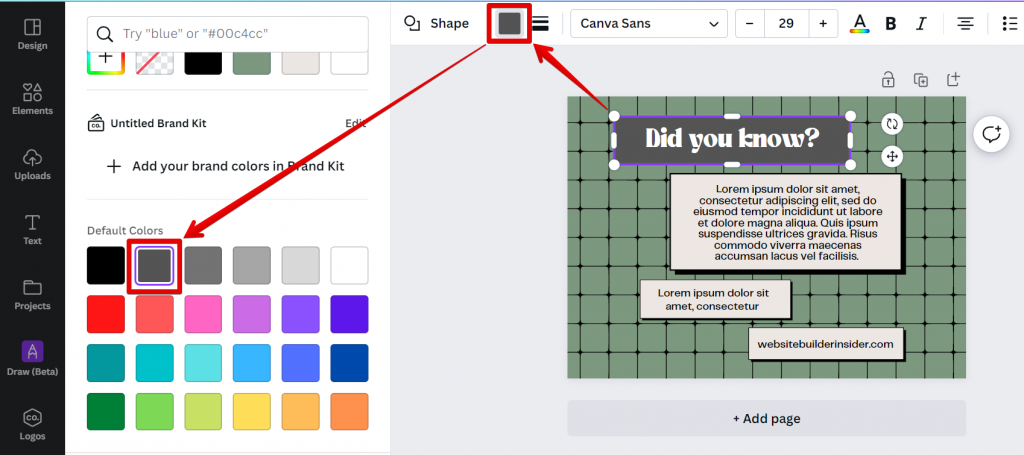
Task: Open the text color picker icon
Action: tap(858, 23)
